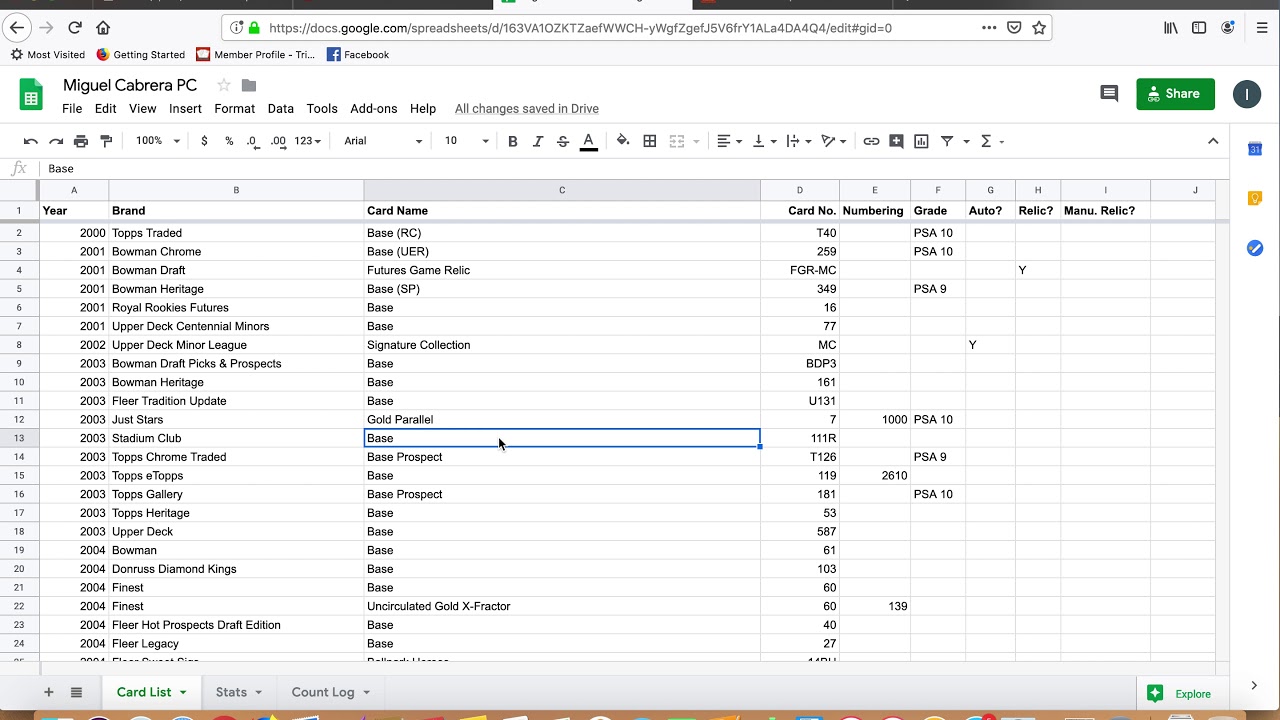Click the Insert link icon
Screen dimensions: 1280x720
871,141
